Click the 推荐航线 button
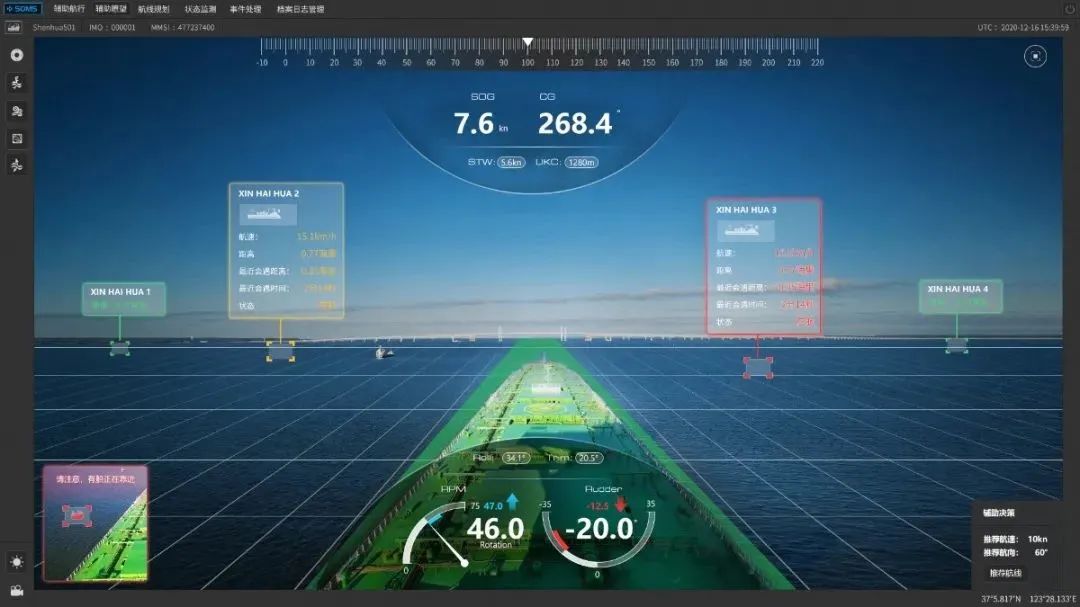Screen dimensions: 1080x607 click(x=1005, y=573)
